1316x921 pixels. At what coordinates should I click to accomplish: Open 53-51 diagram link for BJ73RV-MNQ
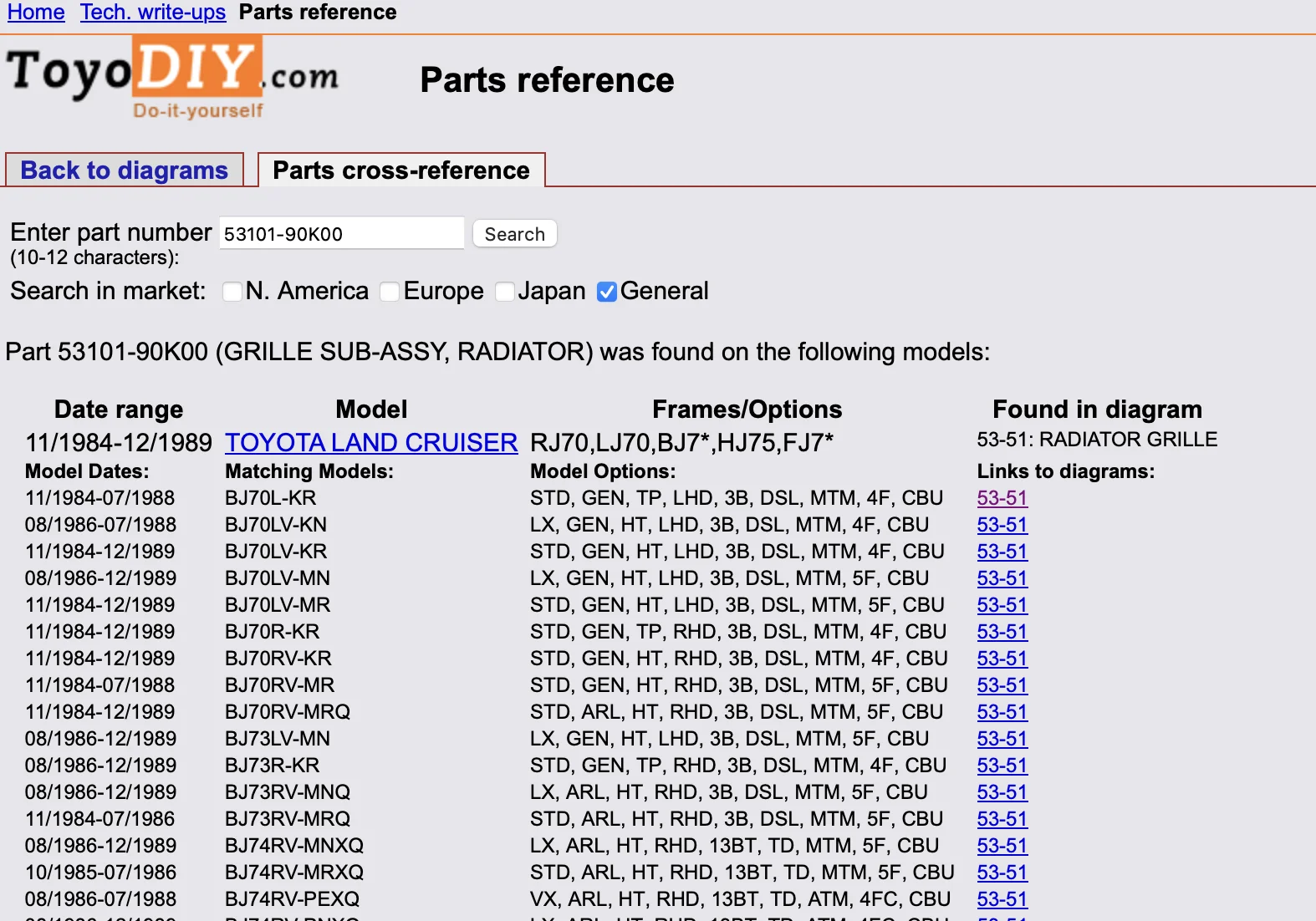[x=1002, y=792]
